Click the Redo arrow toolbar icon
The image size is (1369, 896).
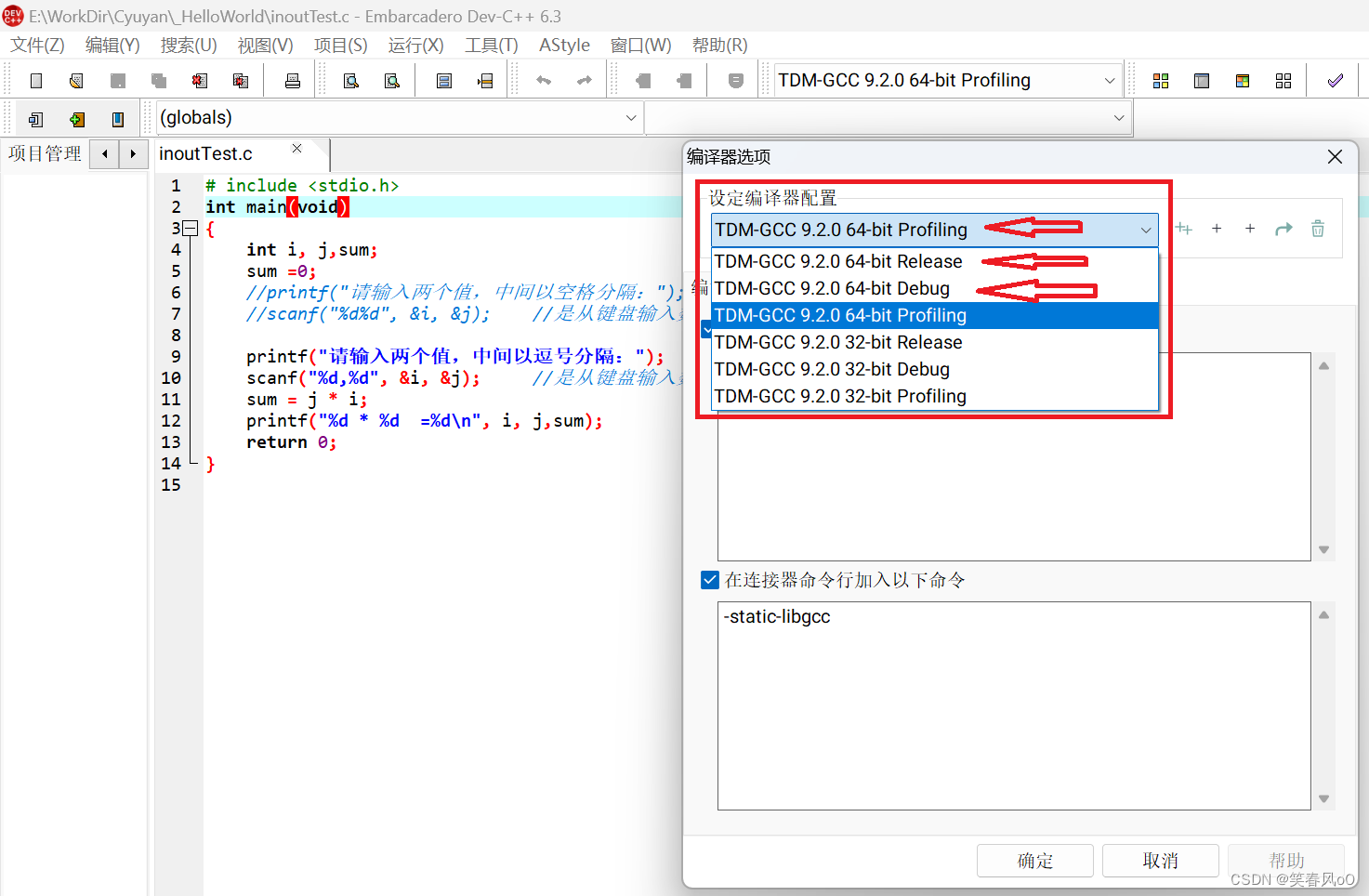(x=585, y=81)
